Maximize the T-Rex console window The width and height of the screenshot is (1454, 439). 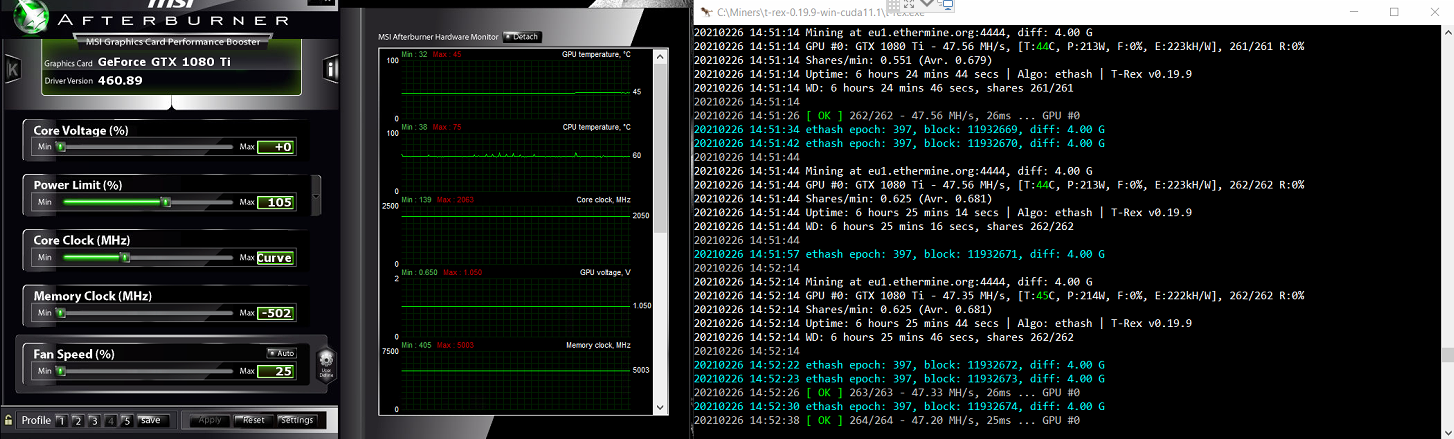click(1394, 12)
